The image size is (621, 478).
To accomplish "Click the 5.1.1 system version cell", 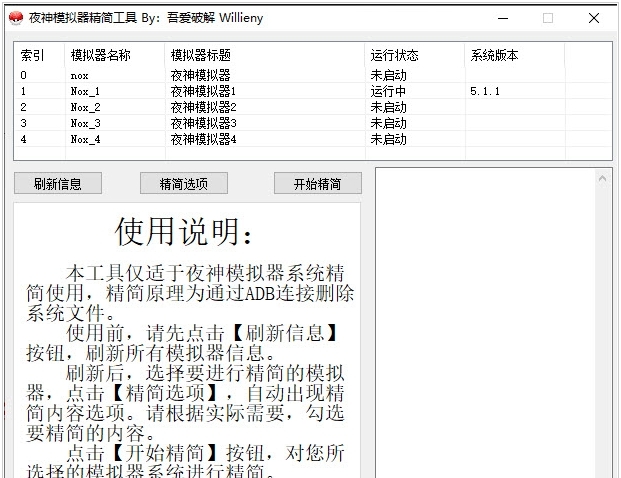I will tap(485, 91).
